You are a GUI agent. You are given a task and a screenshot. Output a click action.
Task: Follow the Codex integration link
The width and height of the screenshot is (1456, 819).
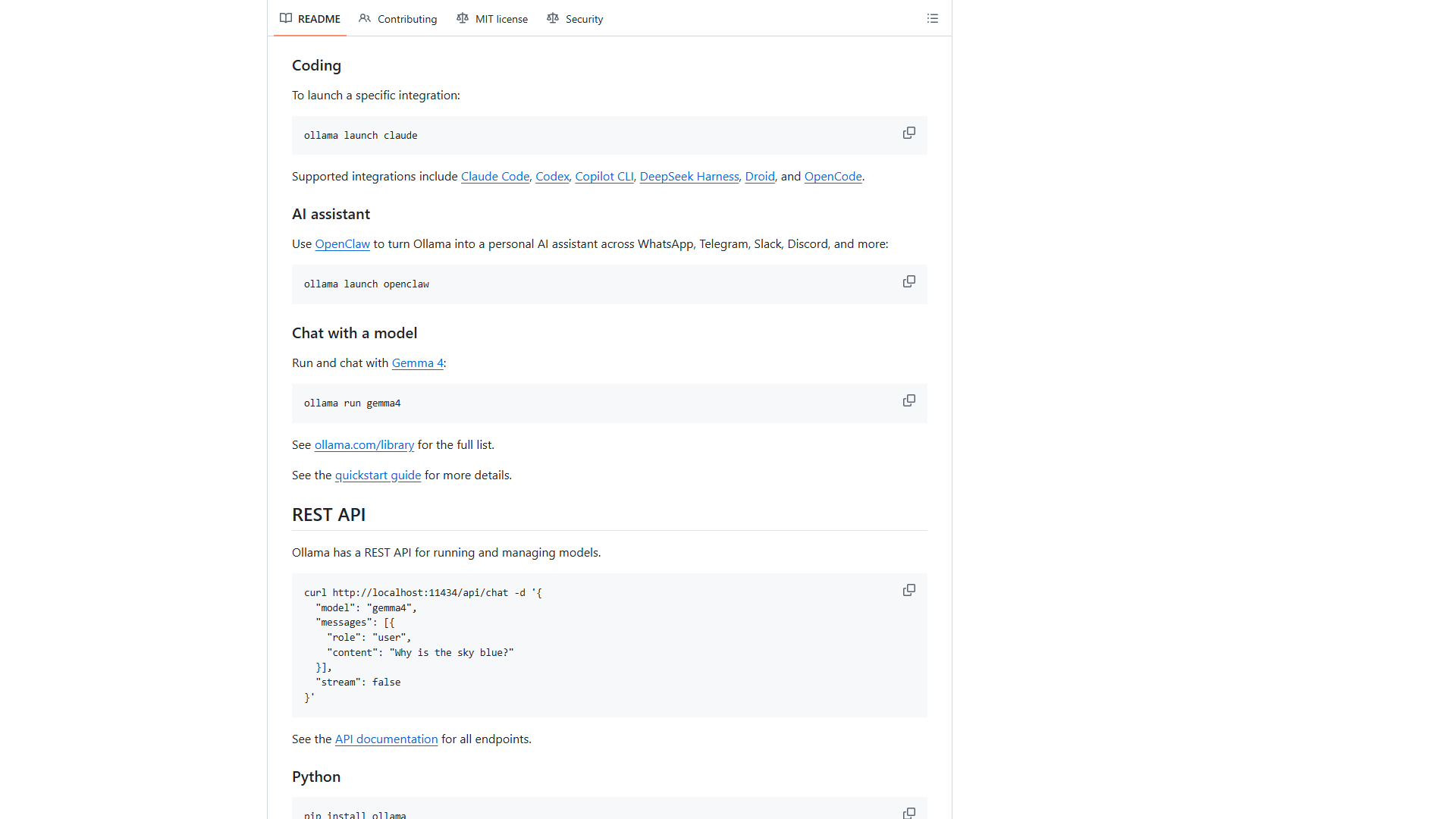(x=552, y=177)
